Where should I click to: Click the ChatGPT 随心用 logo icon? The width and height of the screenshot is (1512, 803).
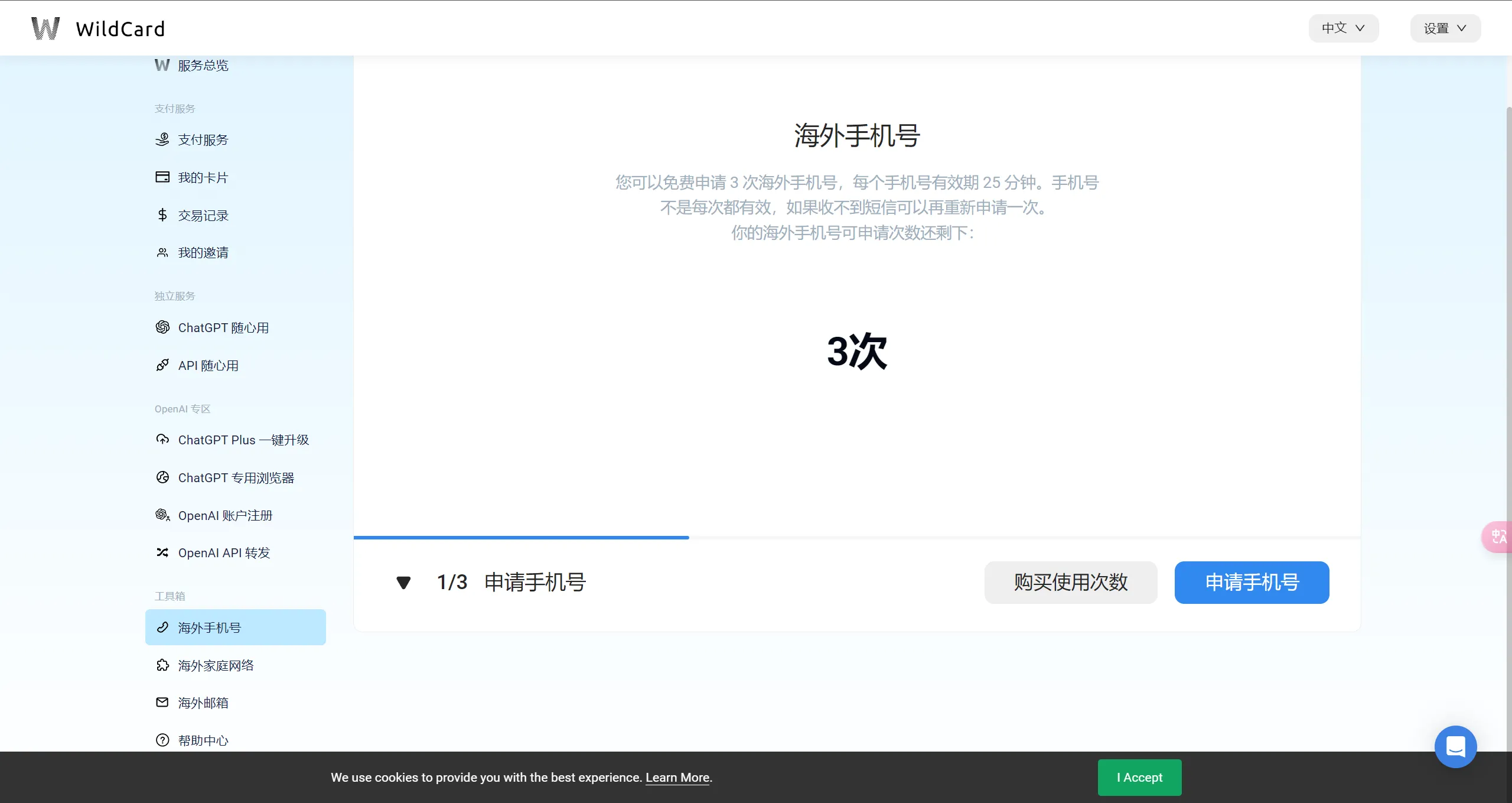click(x=162, y=327)
